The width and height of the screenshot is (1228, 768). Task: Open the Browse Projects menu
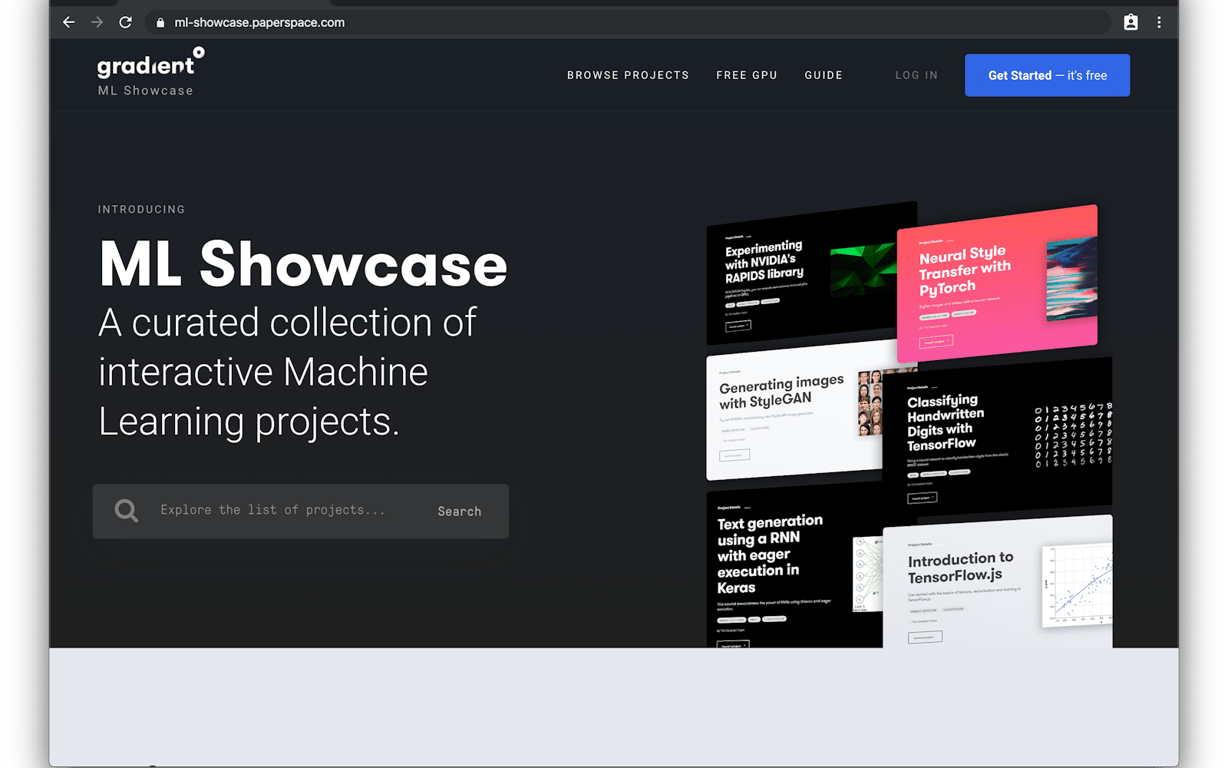(x=628, y=75)
